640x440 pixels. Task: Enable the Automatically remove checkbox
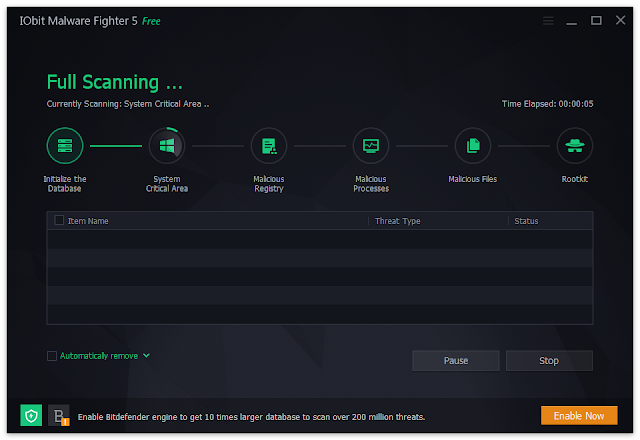(52, 356)
